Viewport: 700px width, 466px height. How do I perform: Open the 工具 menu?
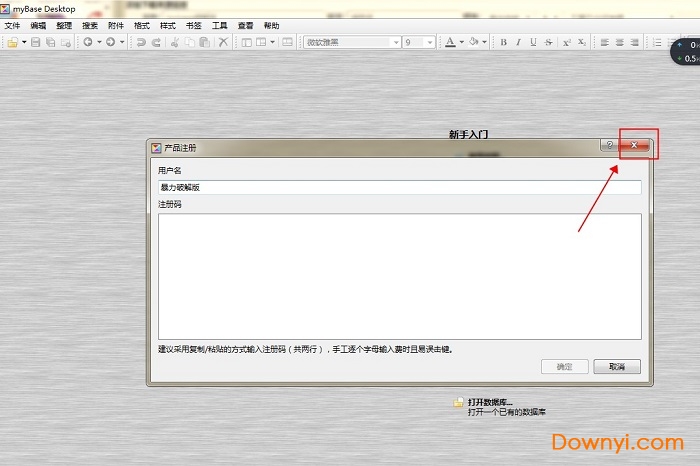(x=220, y=25)
